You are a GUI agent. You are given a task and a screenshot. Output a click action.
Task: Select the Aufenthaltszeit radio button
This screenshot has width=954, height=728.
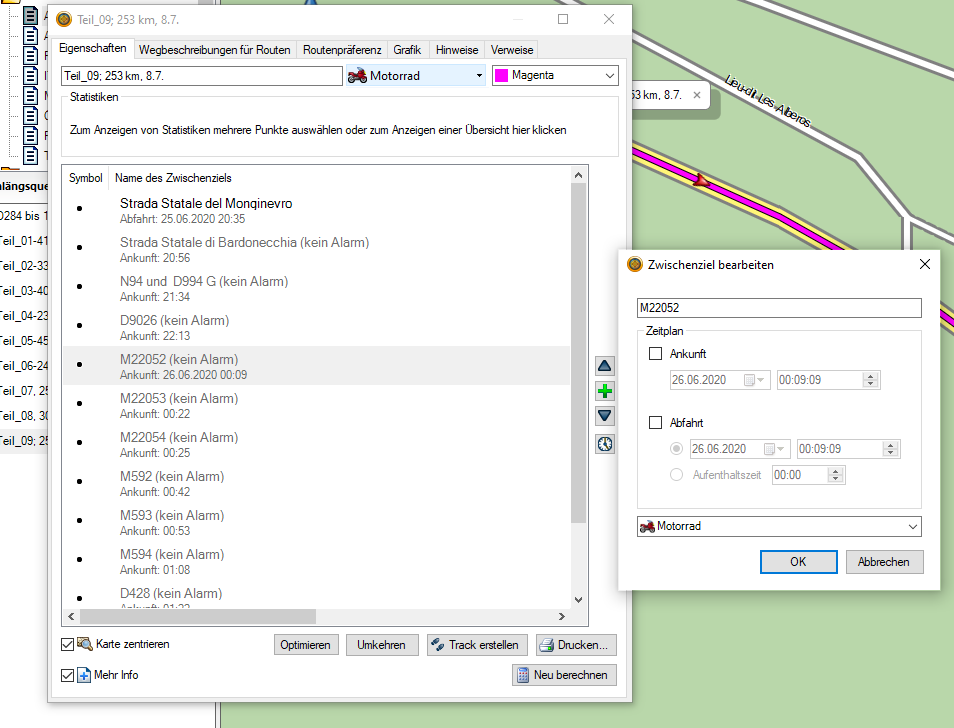[677, 475]
